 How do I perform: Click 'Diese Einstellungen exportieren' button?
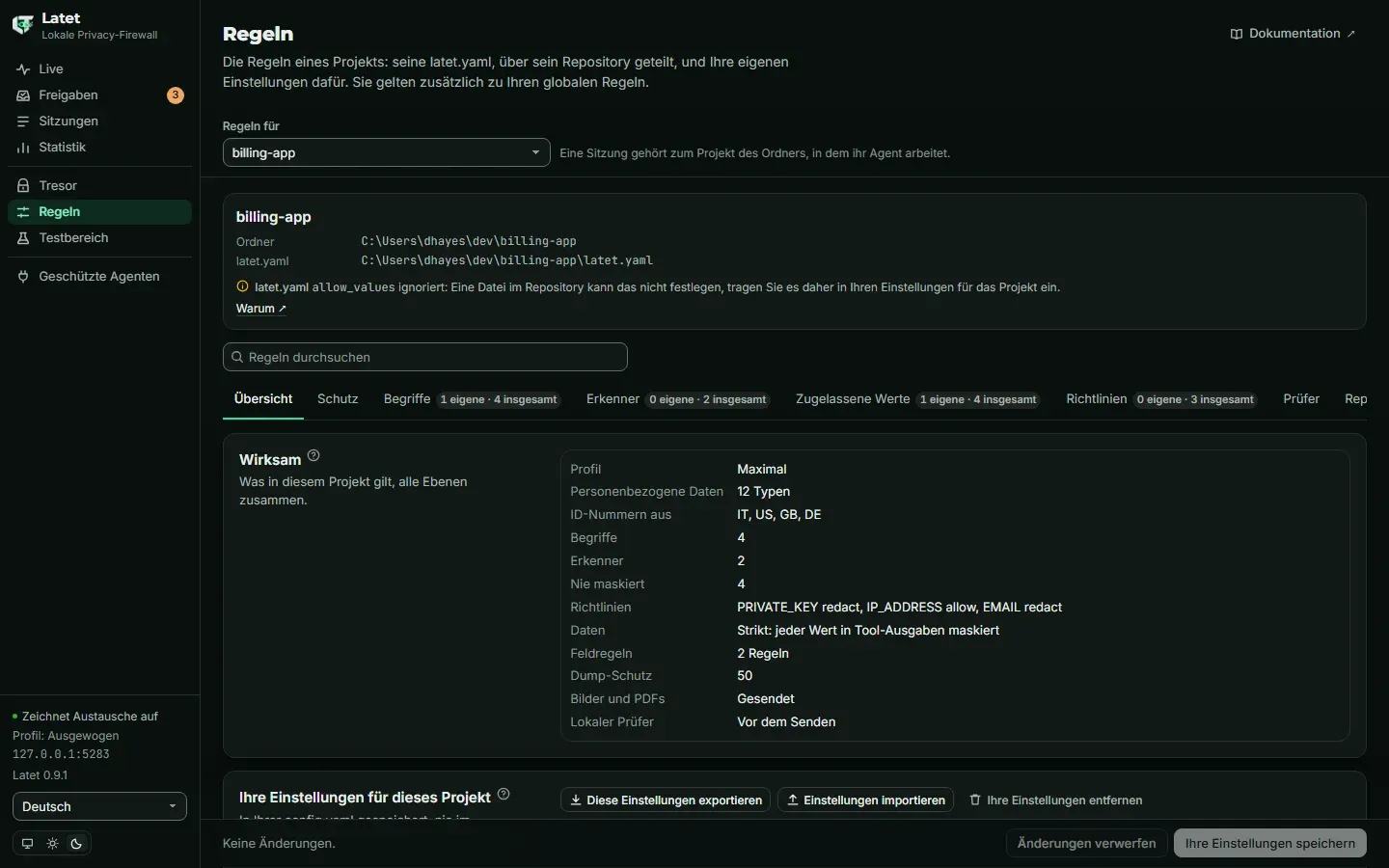point(666,800)
